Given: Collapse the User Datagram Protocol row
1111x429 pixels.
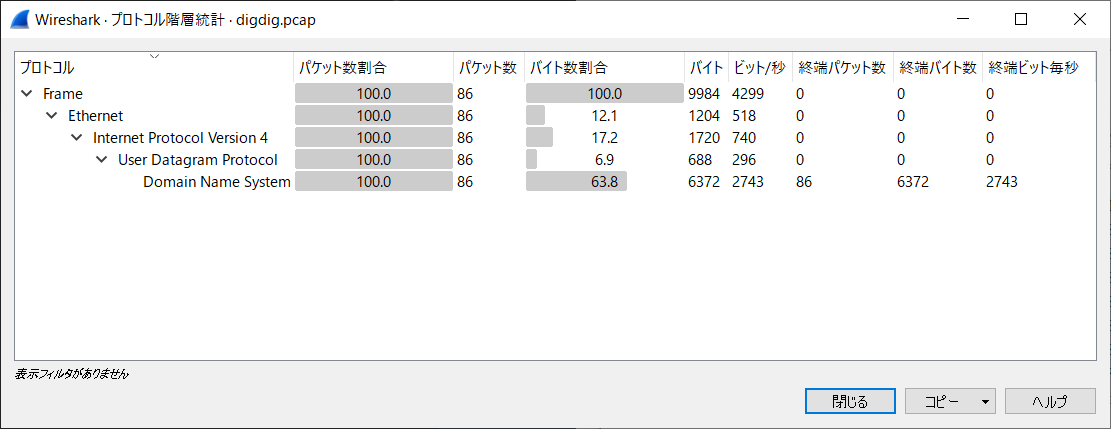Looking at the screenshot, I should pos(101,160).
